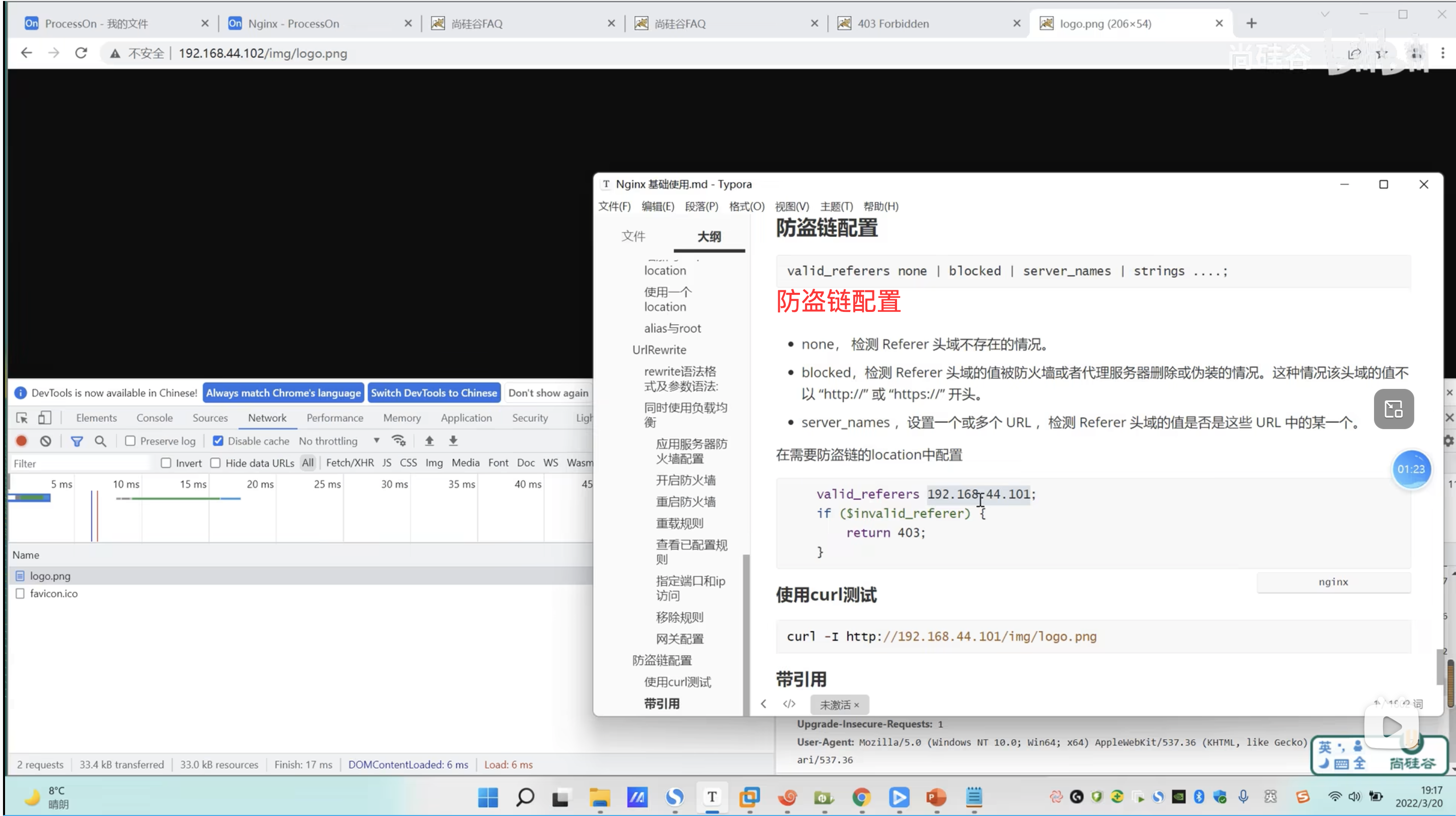1456x816 pixels.
Task: Click the Don't show again button
Action: click(548, 393)
